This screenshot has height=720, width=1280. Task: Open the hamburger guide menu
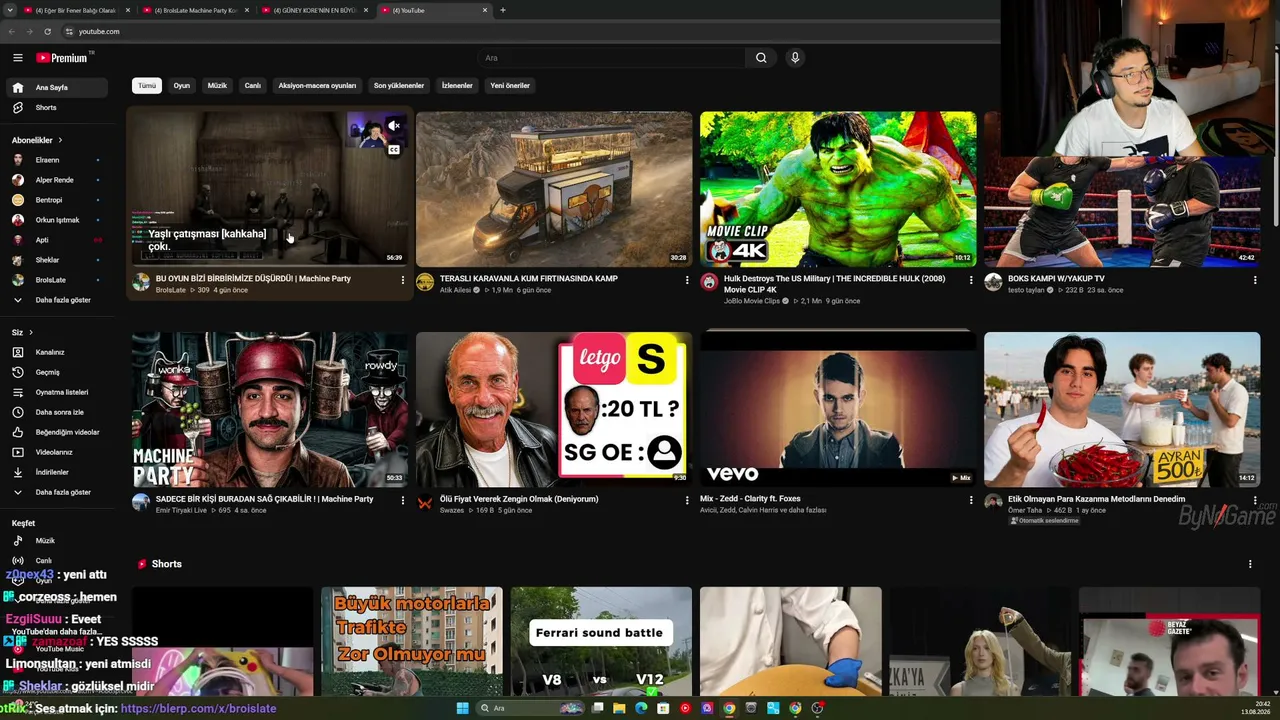(x=17, y=58)
